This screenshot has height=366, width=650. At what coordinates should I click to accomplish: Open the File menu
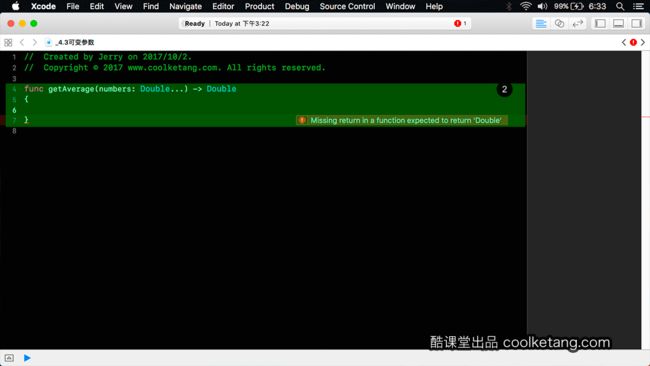click(x=73, y=6)
